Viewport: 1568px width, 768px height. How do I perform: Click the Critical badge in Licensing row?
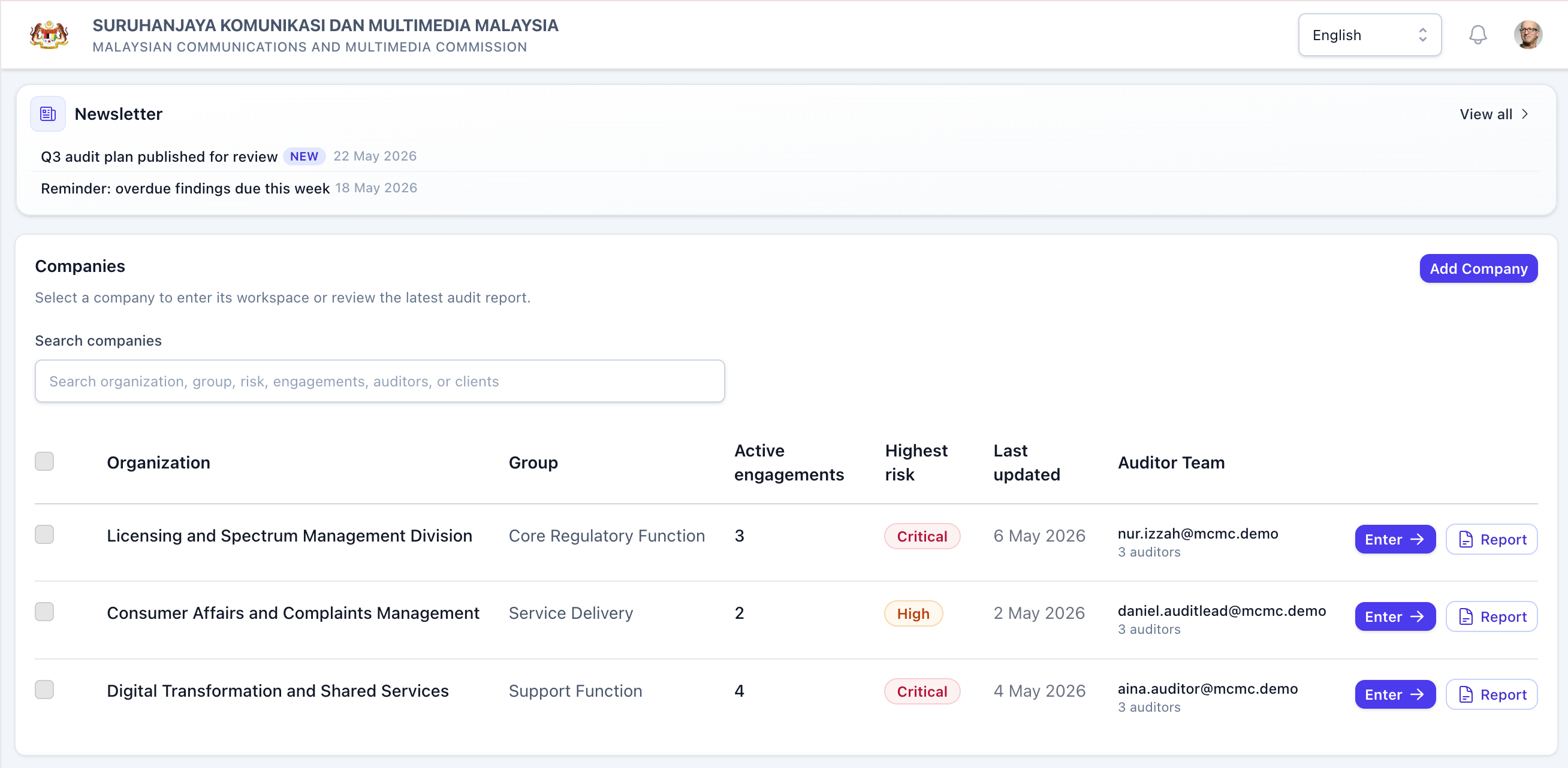[922, 536]
